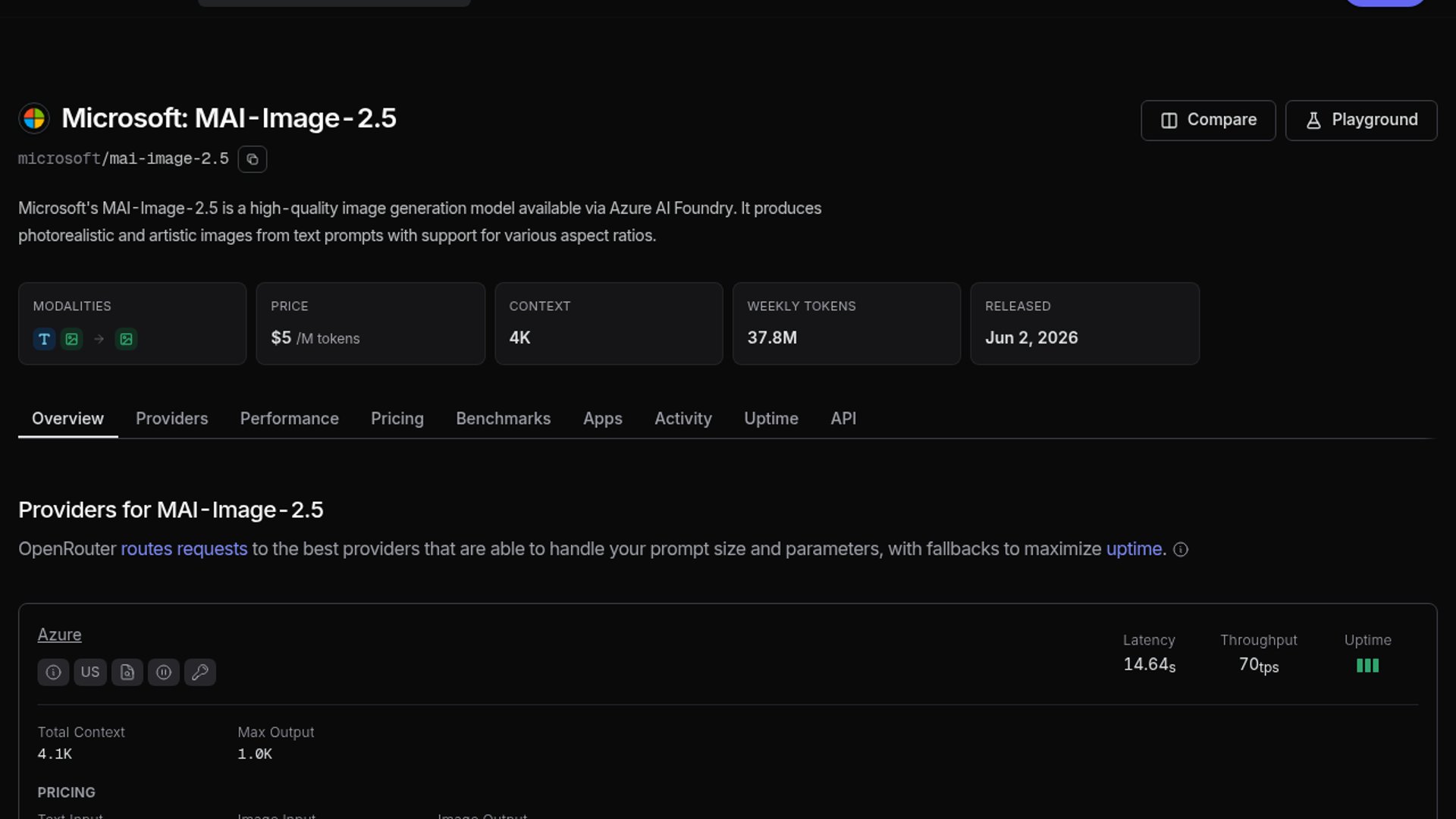Open the Benchmarks tab
This screenshot has width=1456, height=819.
point(503,419)
